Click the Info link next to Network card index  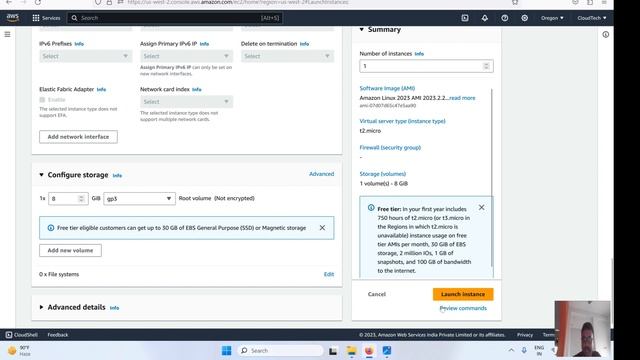[197, 89]
